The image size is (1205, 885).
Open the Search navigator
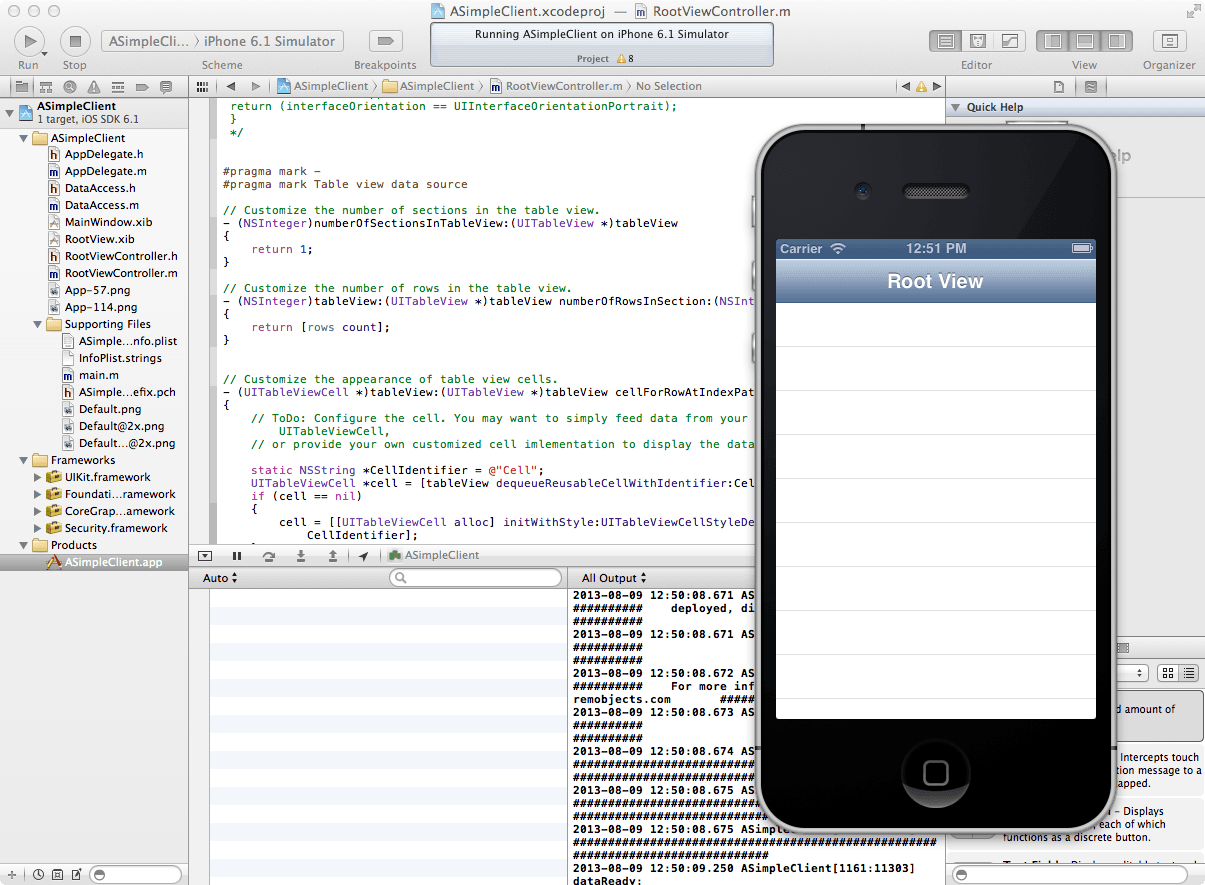(x=71, y=87)
